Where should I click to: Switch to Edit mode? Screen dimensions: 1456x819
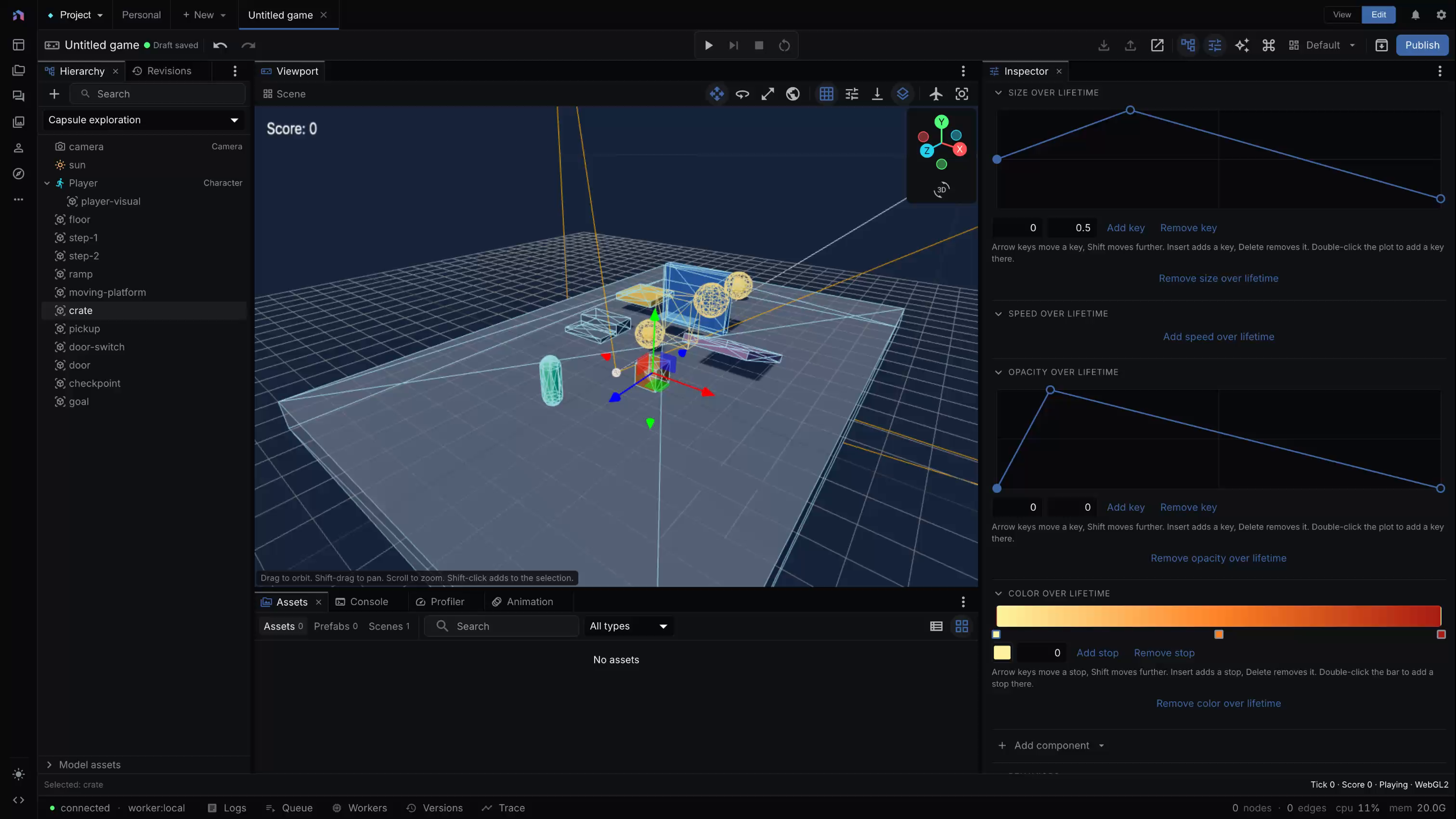(1378, 15)
